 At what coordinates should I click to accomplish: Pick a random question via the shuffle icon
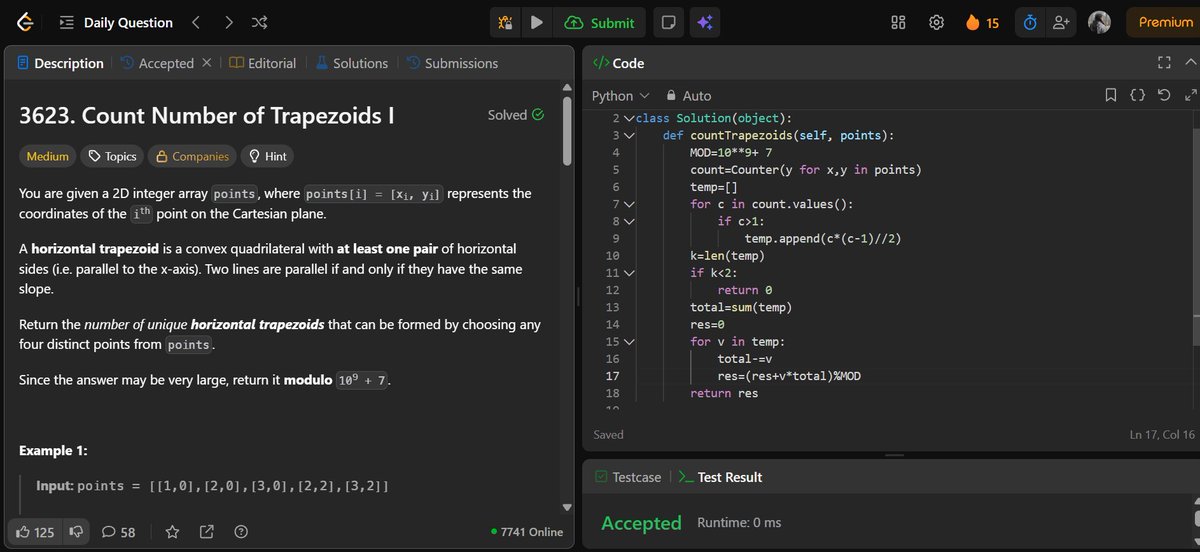pyautogui.click(x=259, y=22)
